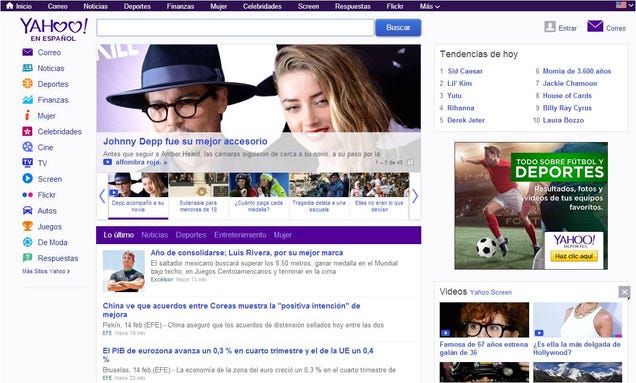
Task: Select 'Eutanasia para menores de 18' thumbnail
Action: [x=198, y=196]
